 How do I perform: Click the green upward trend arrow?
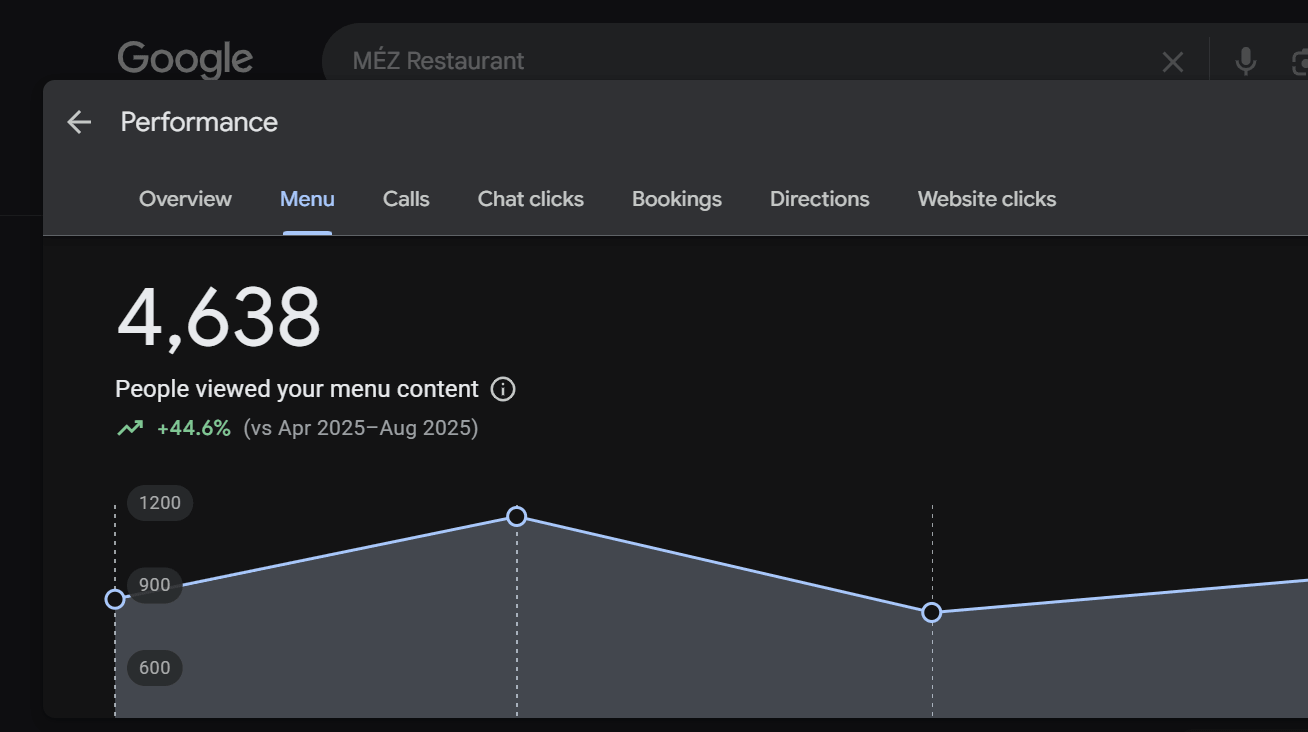pyautogui.click(x=130, y=428)
